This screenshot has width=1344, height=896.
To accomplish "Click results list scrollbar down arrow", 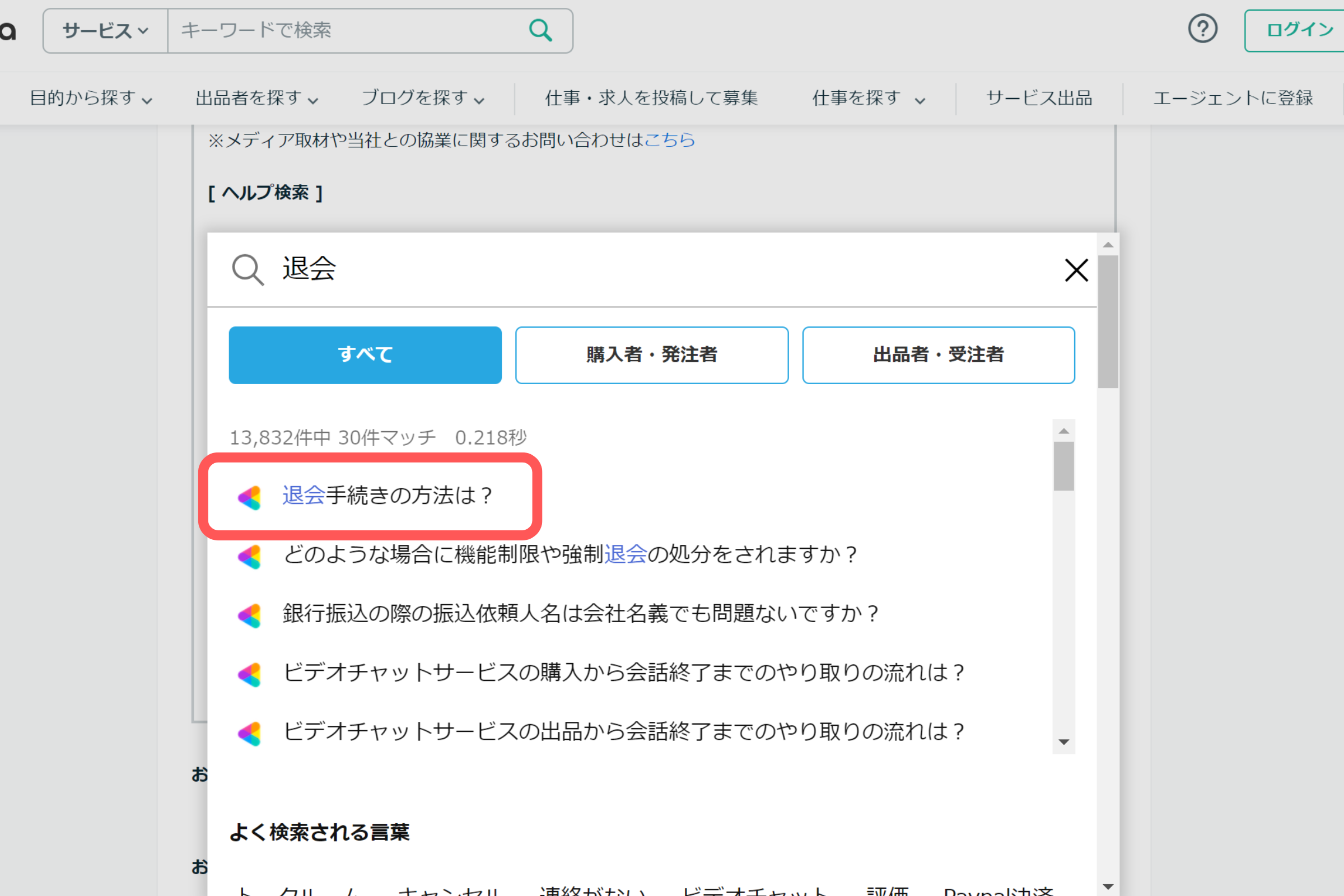I will point(1063,741).
